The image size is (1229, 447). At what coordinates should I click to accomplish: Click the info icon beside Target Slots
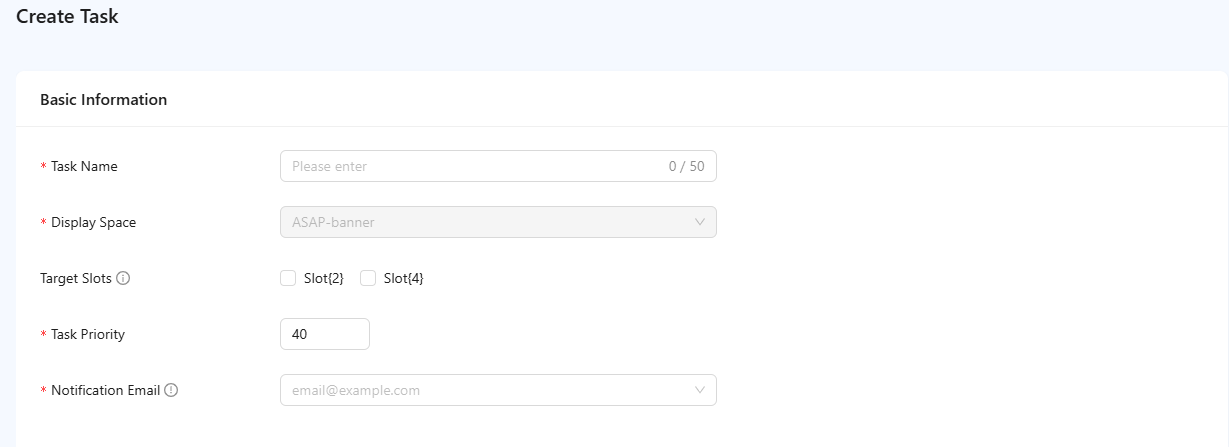click(123, 279)
